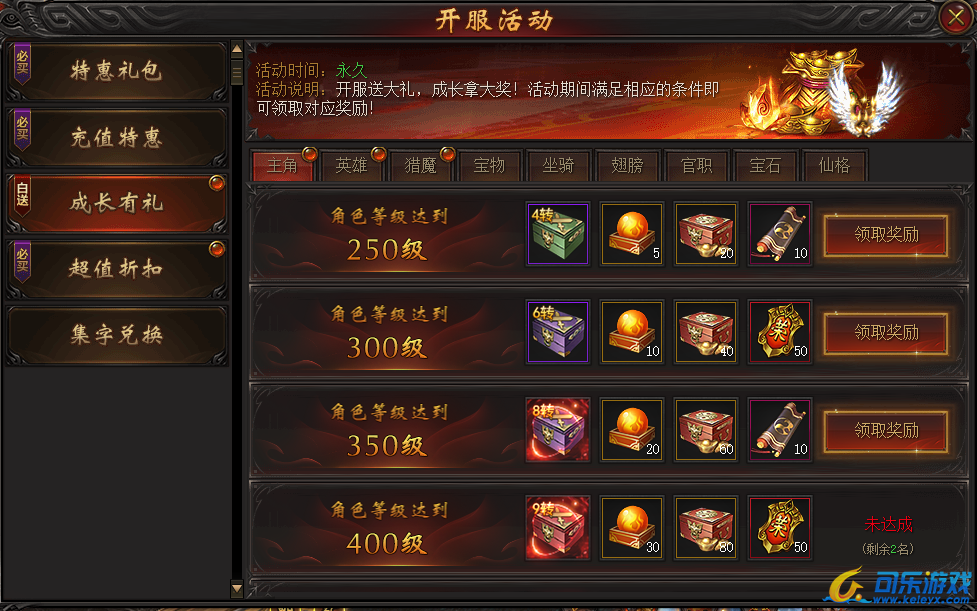This screenshot has width=977, height=611.
Task: Open the 特惠礼包 sidebar menu
Action: click(x=117, y=72)
